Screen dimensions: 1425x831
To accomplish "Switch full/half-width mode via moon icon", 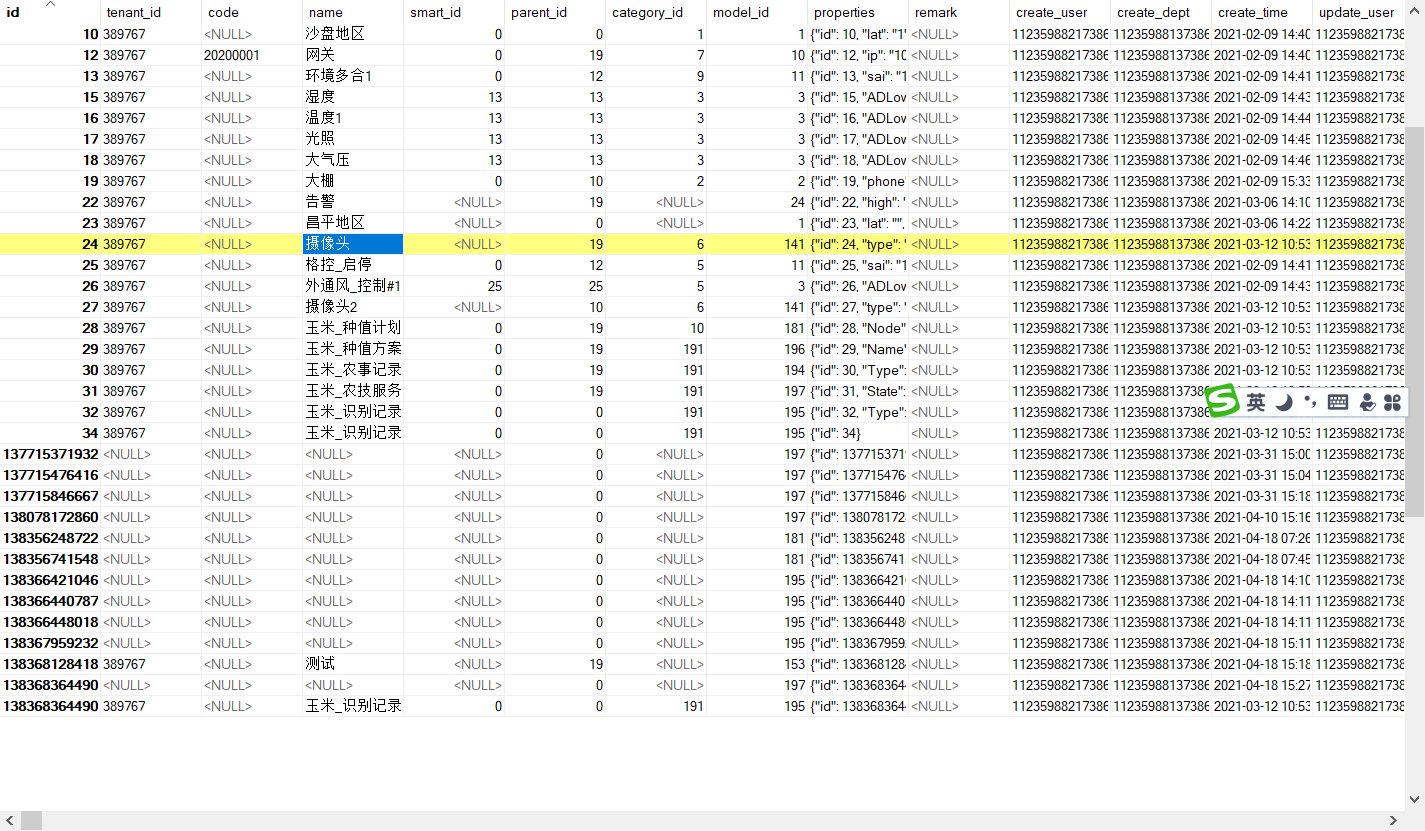I will click(1283, 401).
